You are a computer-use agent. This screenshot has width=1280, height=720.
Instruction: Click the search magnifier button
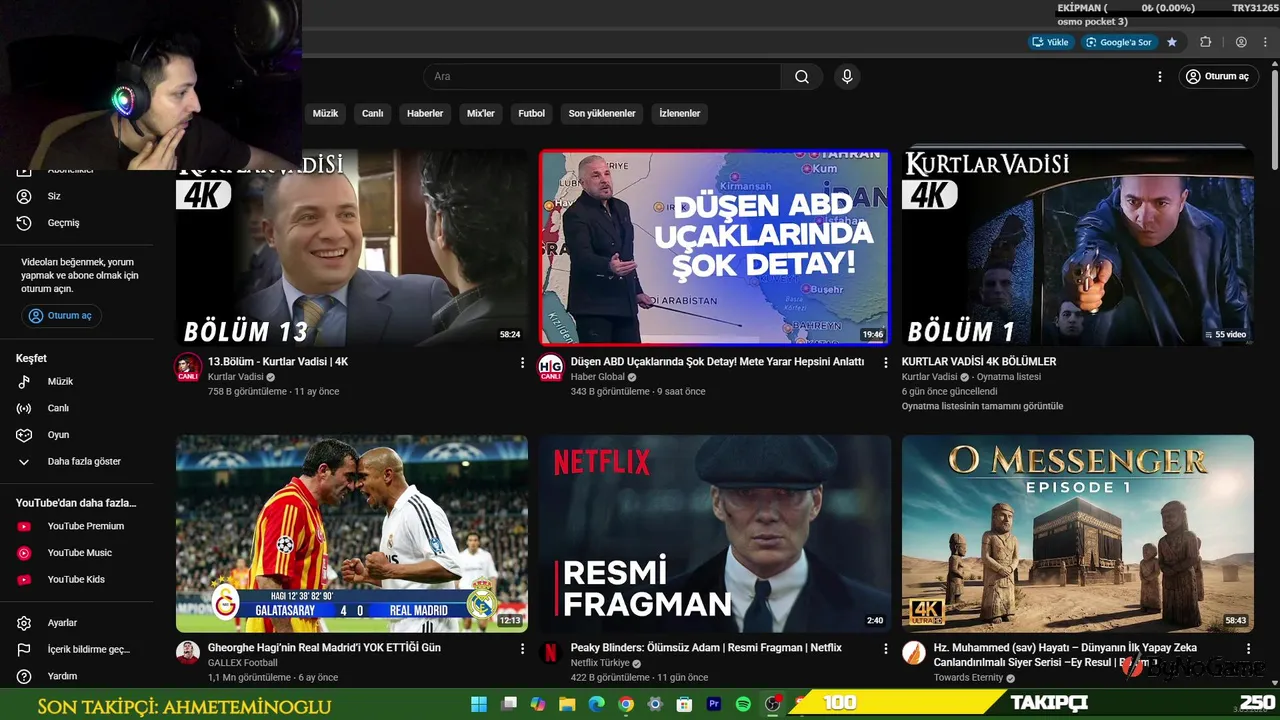801,77
